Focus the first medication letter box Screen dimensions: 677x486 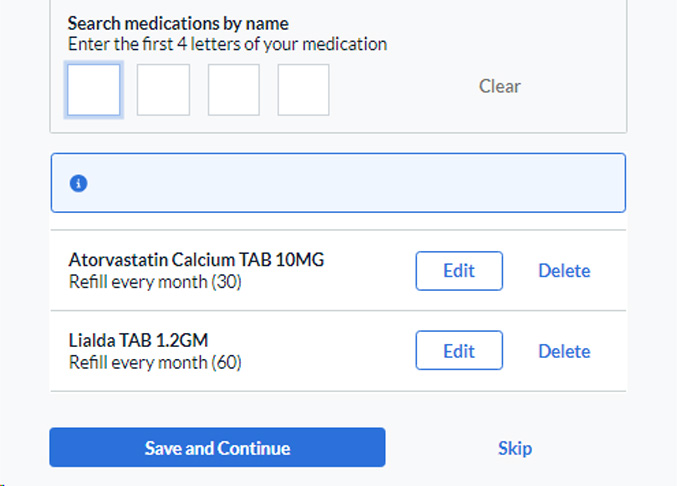pos(94,90)
